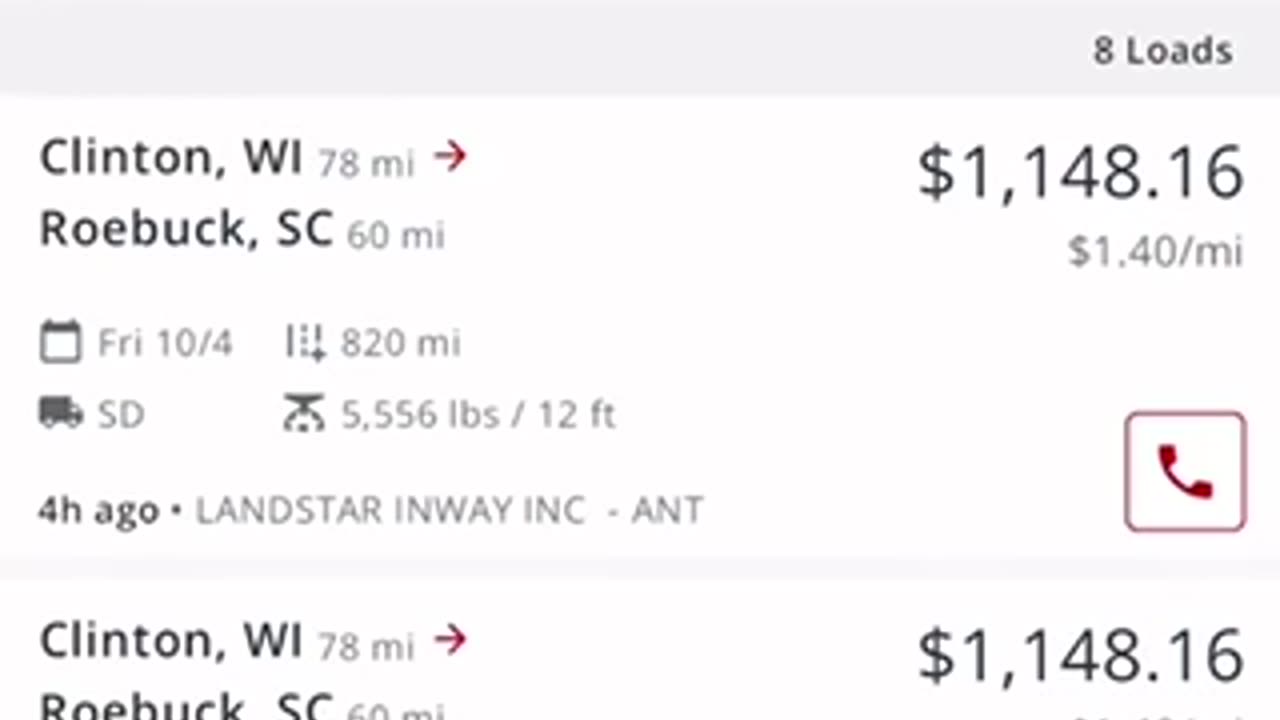Click the Fri 10/4 pickup date

(x=165, y=344)
